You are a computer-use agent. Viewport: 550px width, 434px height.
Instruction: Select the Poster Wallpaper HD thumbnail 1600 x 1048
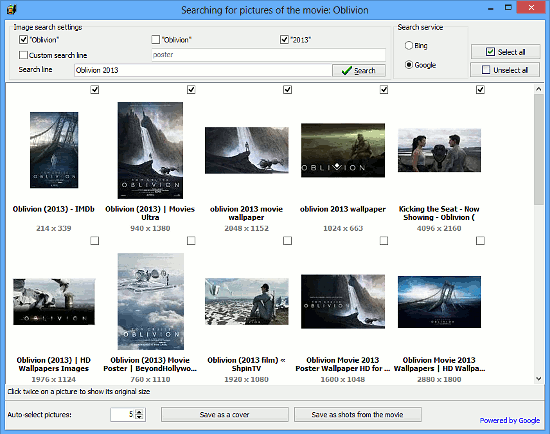point(343,301)
